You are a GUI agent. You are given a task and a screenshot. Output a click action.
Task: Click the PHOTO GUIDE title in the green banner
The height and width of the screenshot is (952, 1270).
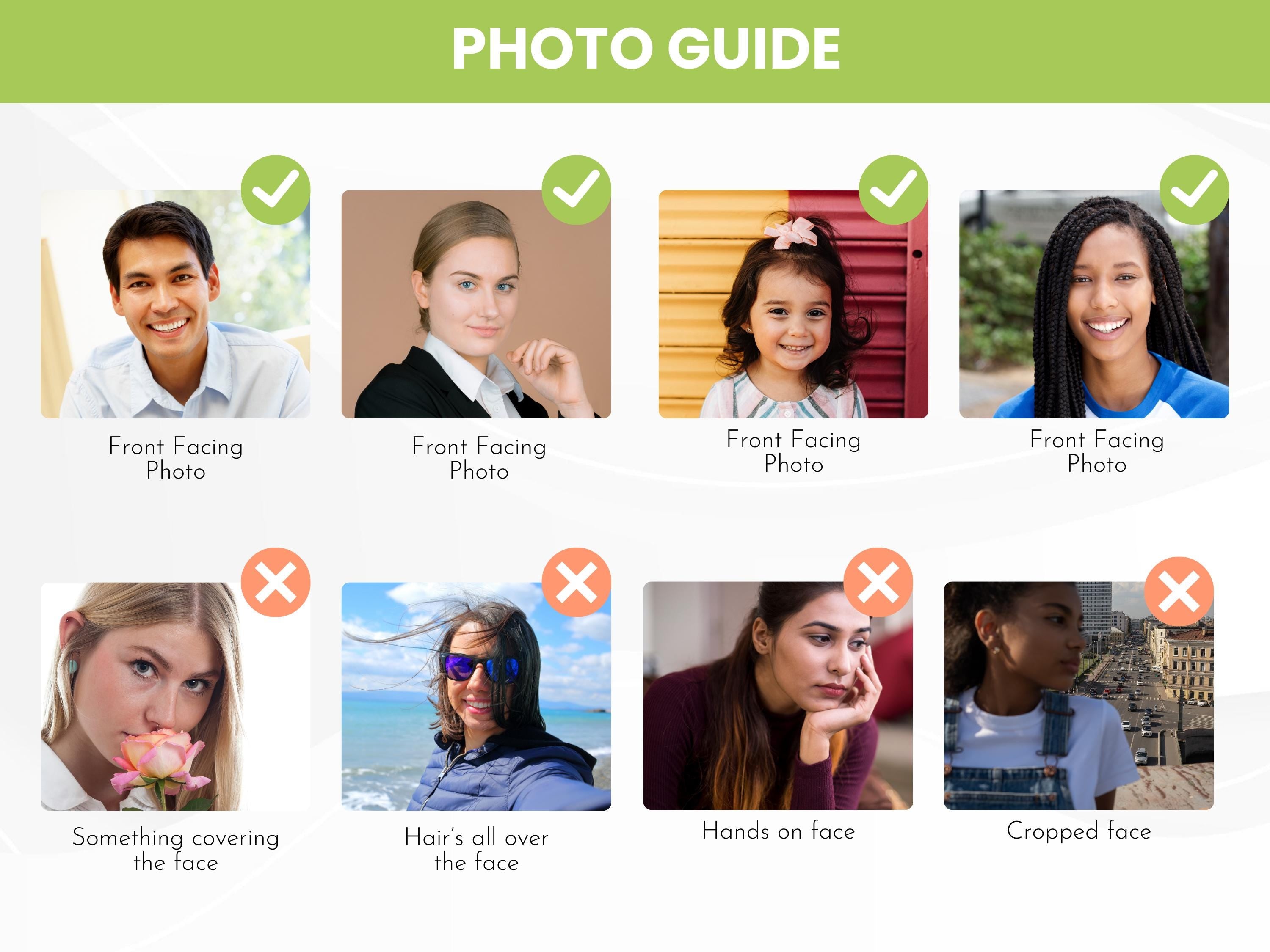646,49
